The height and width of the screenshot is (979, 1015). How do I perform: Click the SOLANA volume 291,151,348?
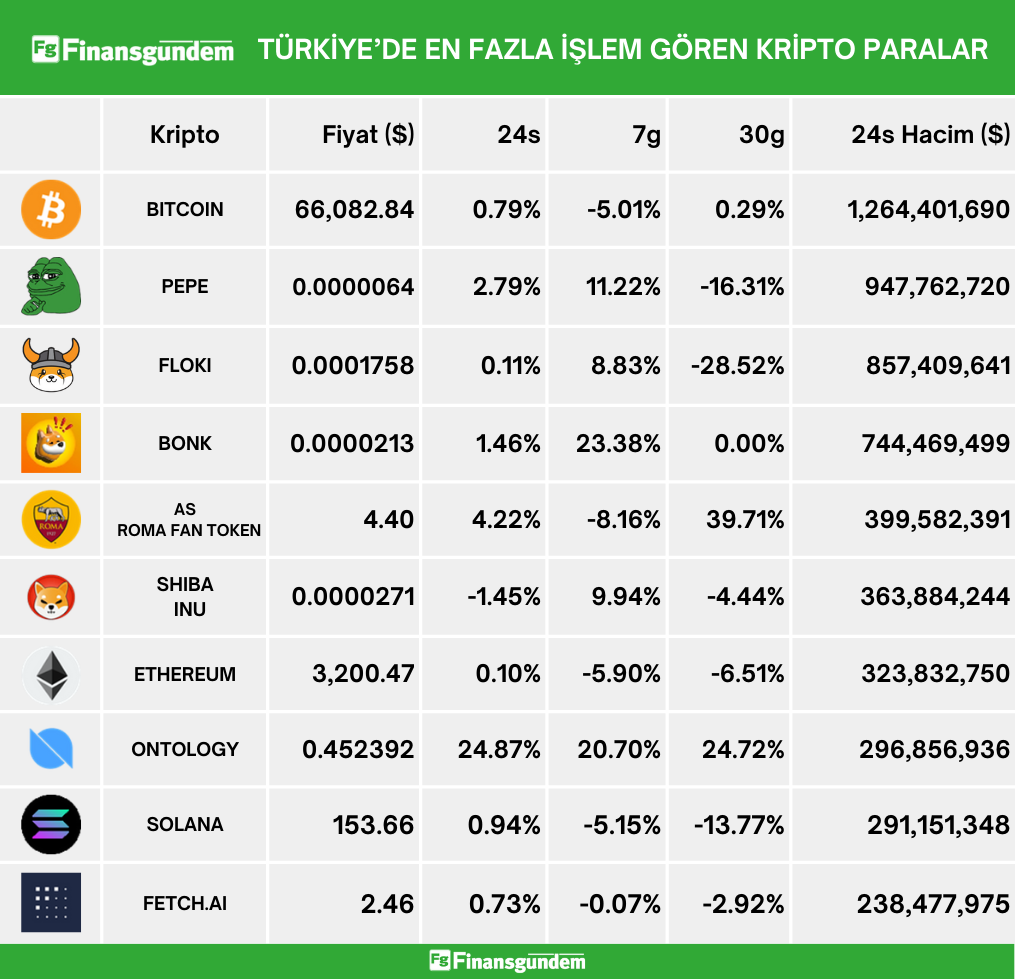pos(937,825)
